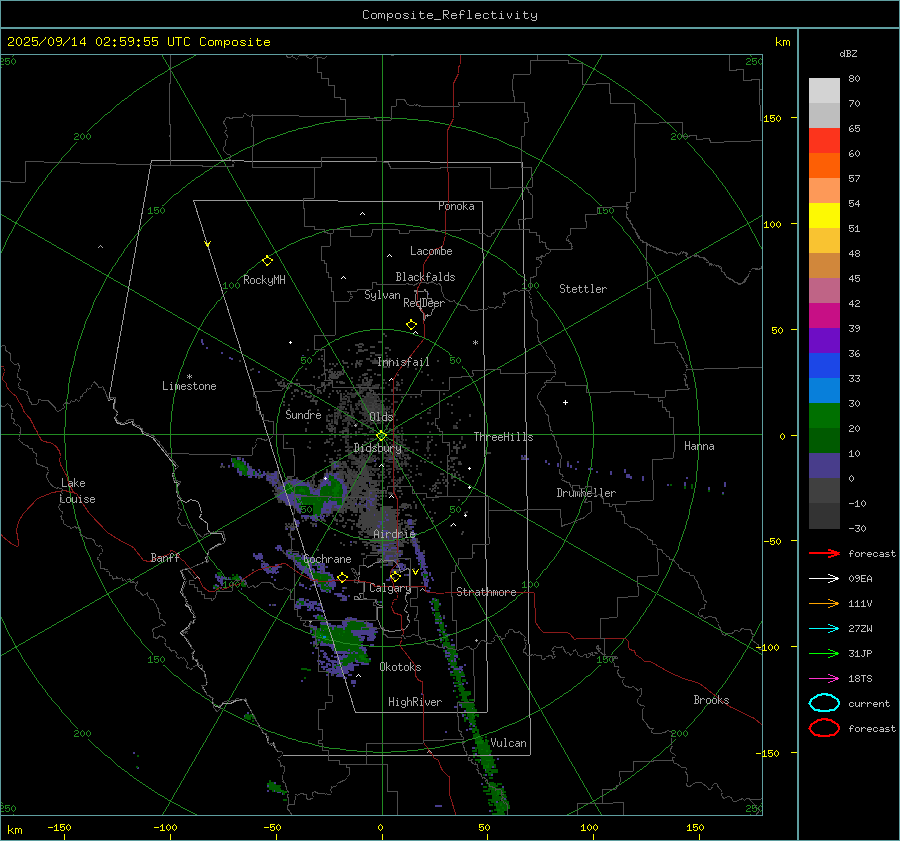Click the Ponoka city label
Viewport: 900px width, 841px height.
(456, 206)
